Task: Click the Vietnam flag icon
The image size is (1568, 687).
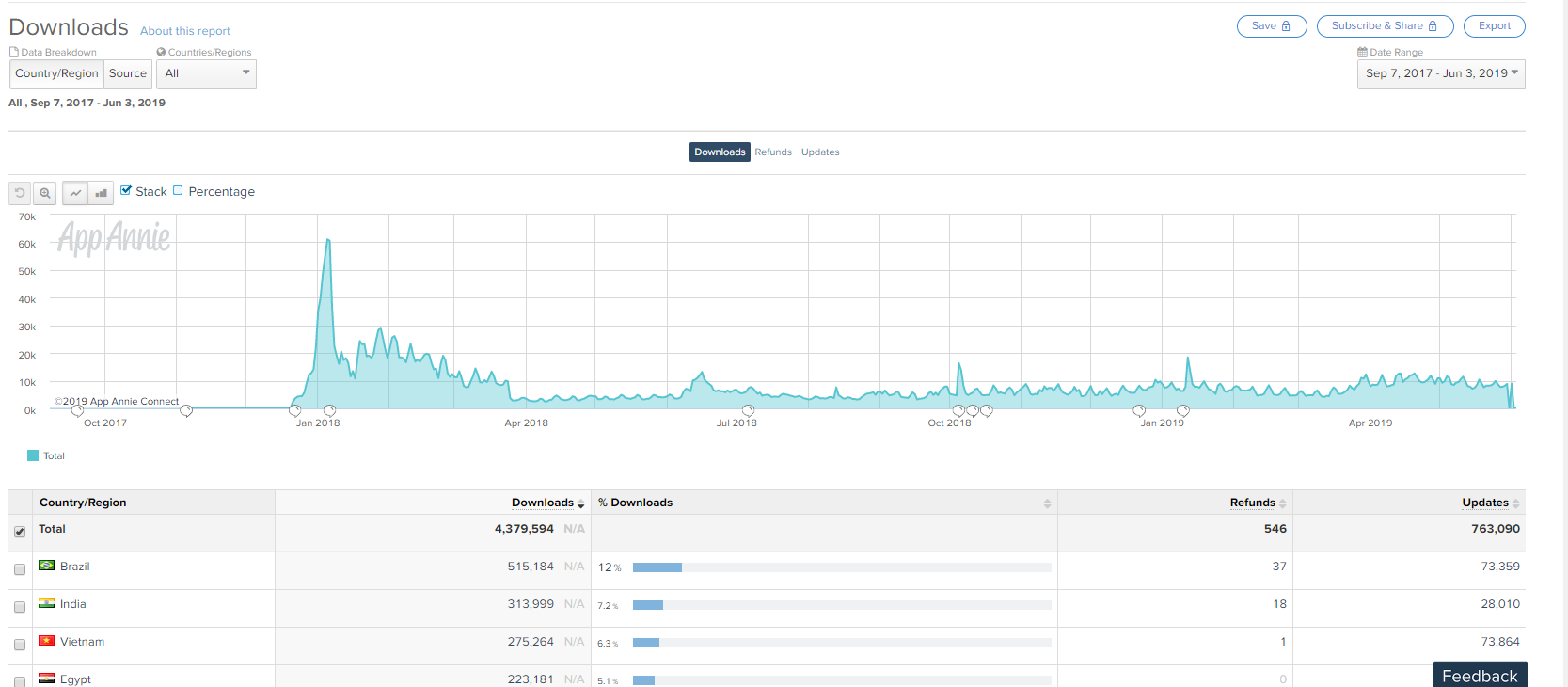Action: pyautogui.click(x=46, y=641)
